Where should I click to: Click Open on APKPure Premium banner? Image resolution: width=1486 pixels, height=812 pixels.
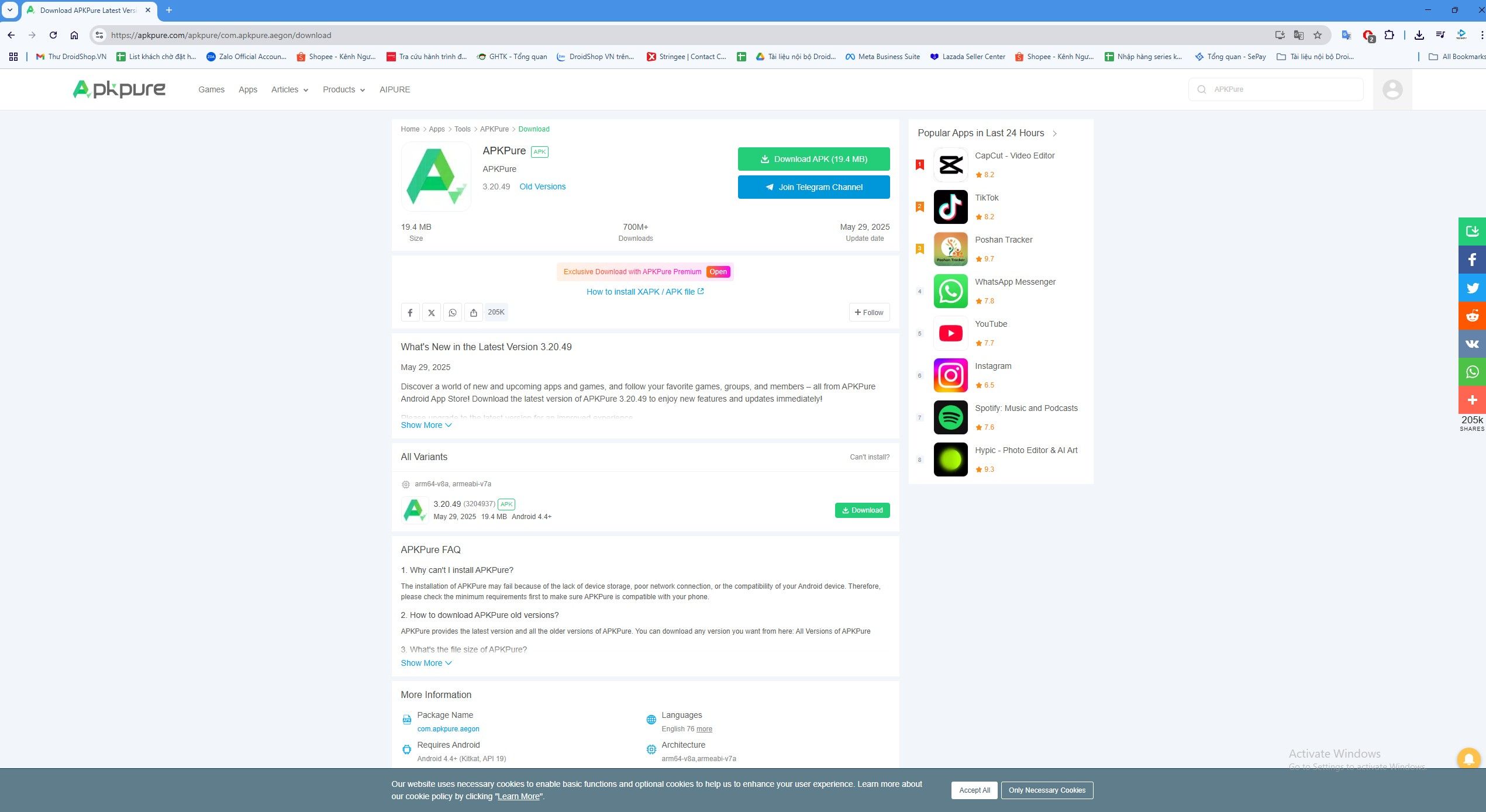coord(718,272)
